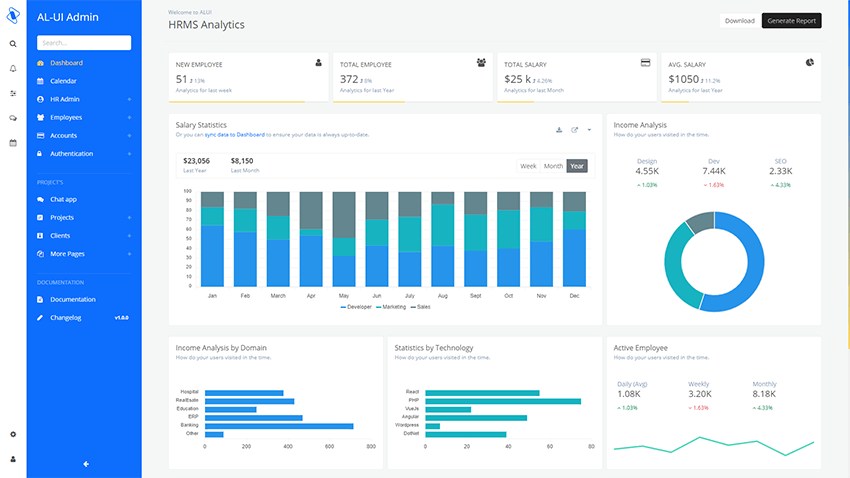This screenshot has width=850, height=478.
Task: Download the Salary Statistics chart data
Action: pos(559,130)
